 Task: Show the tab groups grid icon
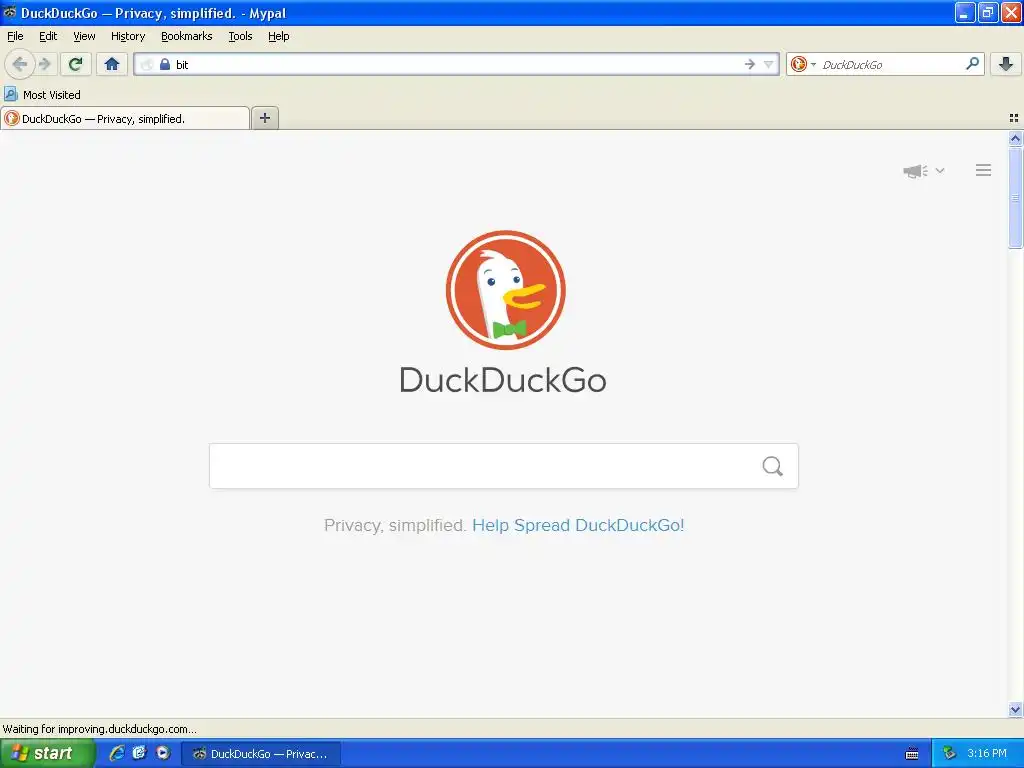pos(1014,118)
